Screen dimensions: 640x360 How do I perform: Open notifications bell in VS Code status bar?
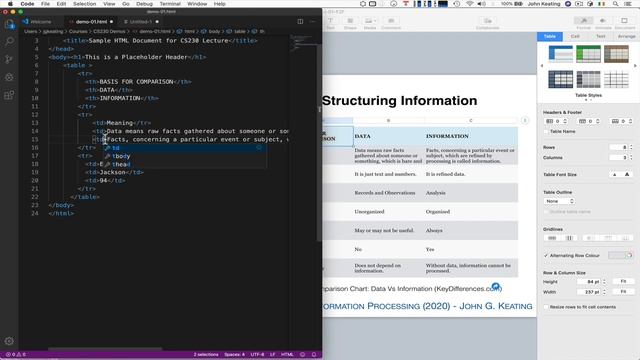click(x=314, y=354)
